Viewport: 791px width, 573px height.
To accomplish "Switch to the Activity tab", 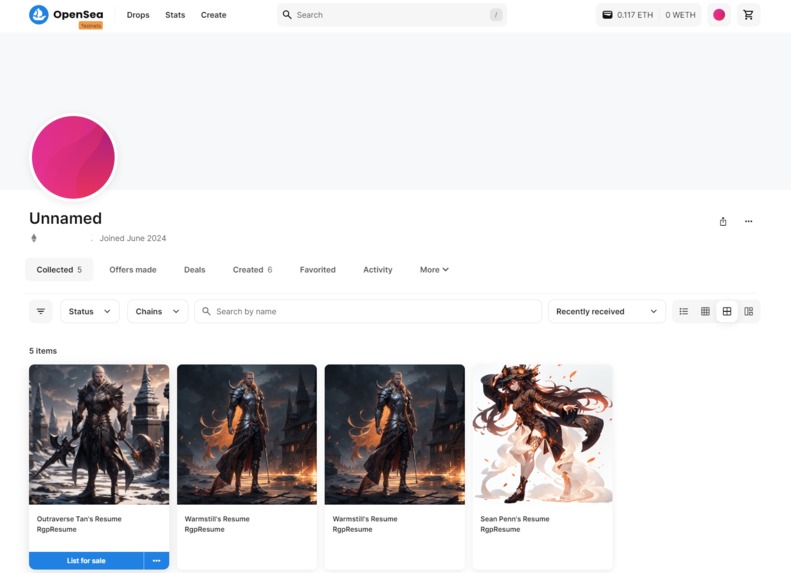I will (x=377, y=270).
